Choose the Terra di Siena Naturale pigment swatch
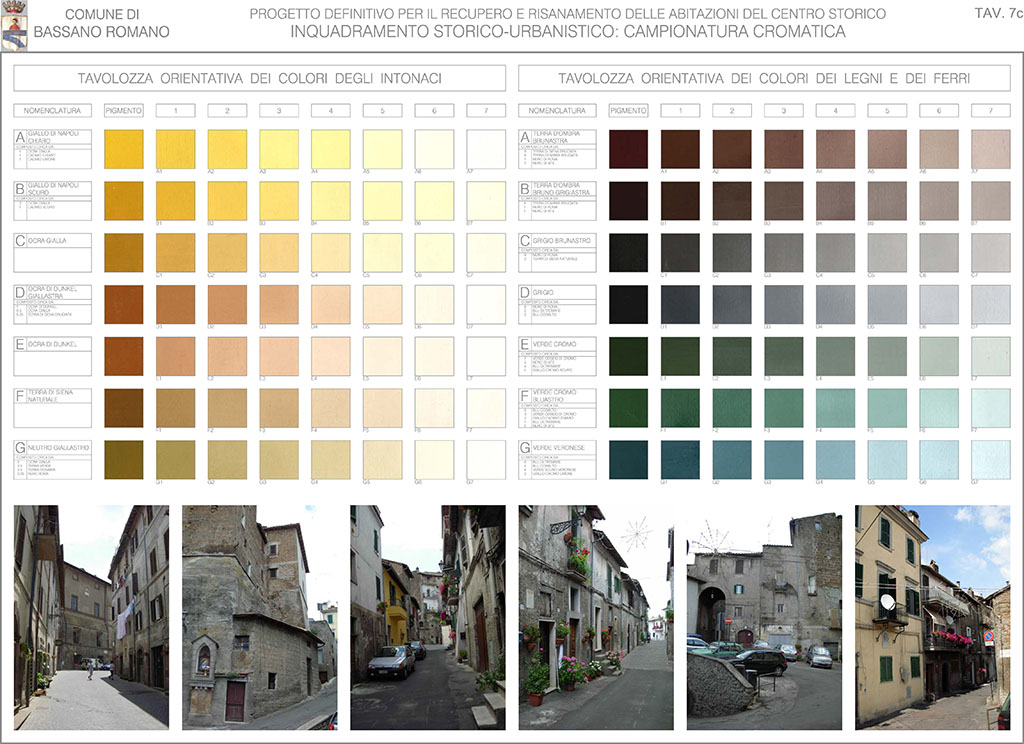This screenshot has height=744, width=1024. click(123, 408)
